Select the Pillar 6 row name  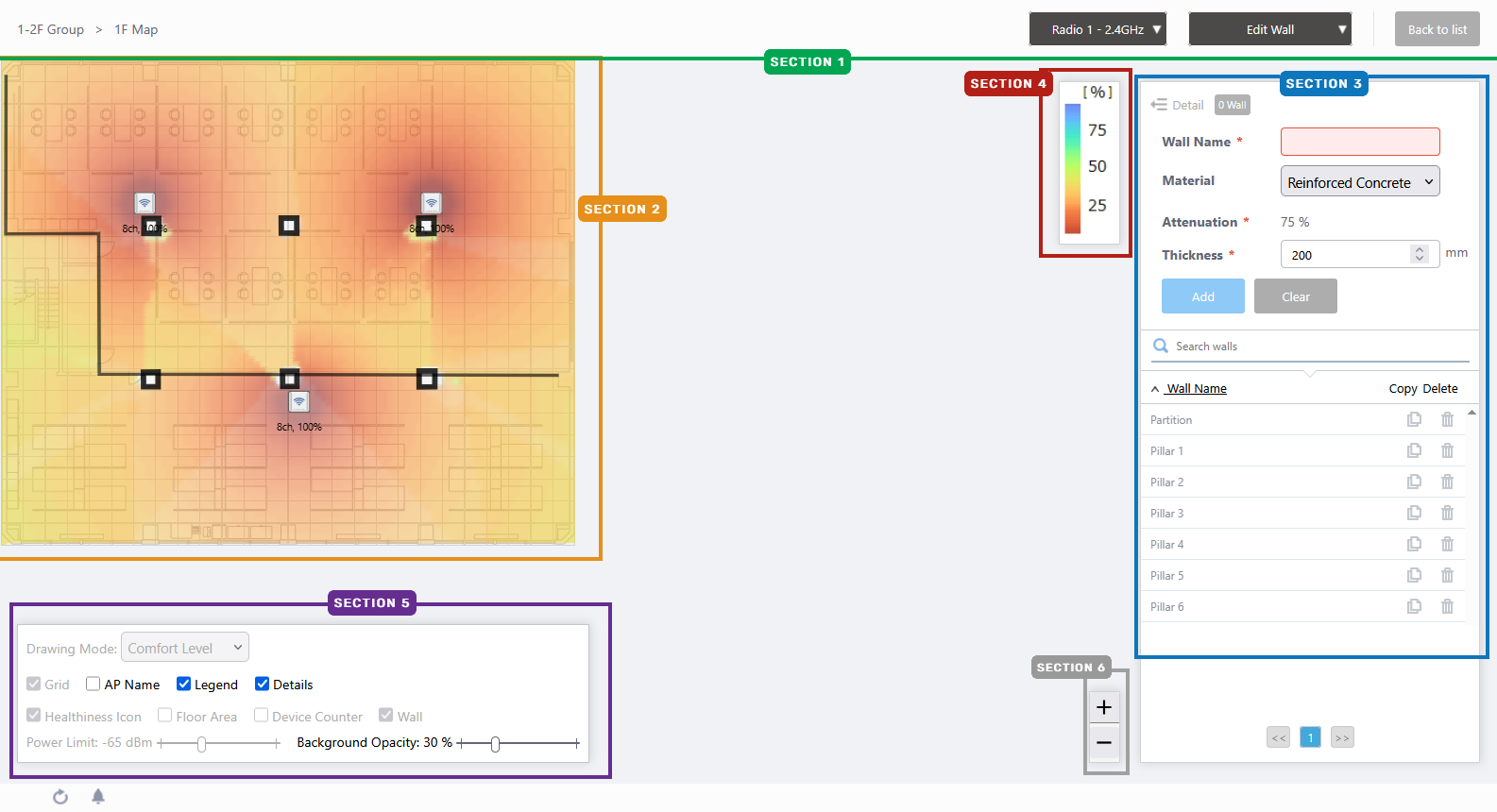(x=1166, y=606)
